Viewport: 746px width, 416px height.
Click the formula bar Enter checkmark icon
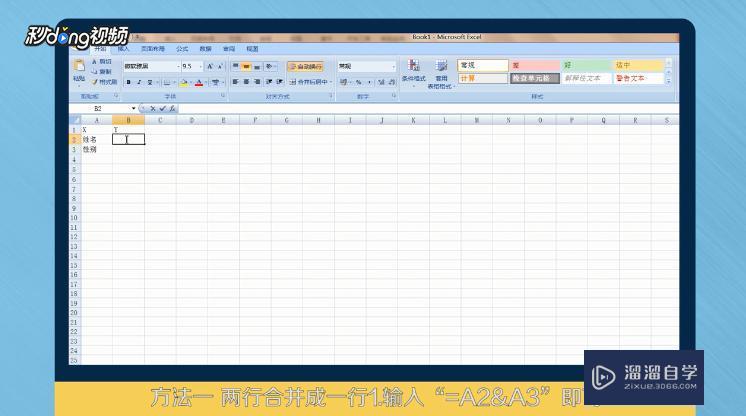[163, 109]
